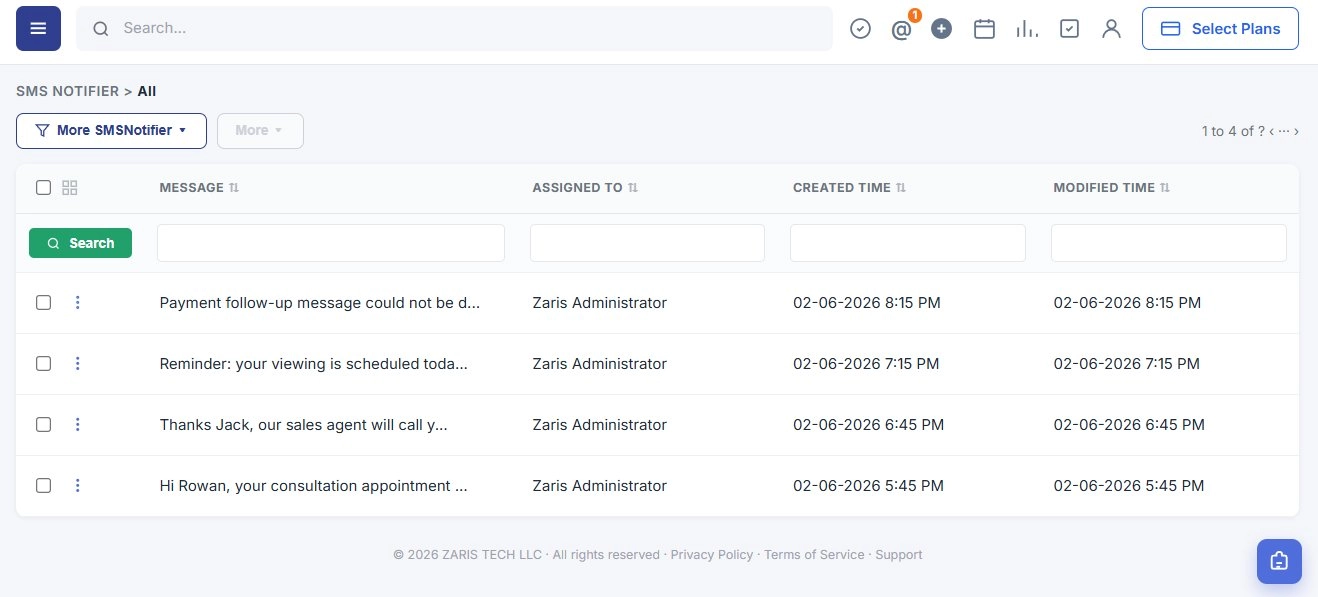Expand the More SMSNotifier filter dropdown
Screen dimensions: 1318x597
coord(111,131)
